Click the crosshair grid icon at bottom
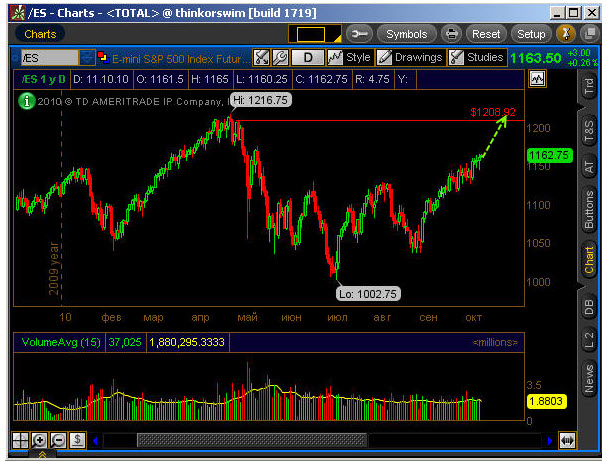This screenshot has width=607, height=462. click(x=20, y=440)
